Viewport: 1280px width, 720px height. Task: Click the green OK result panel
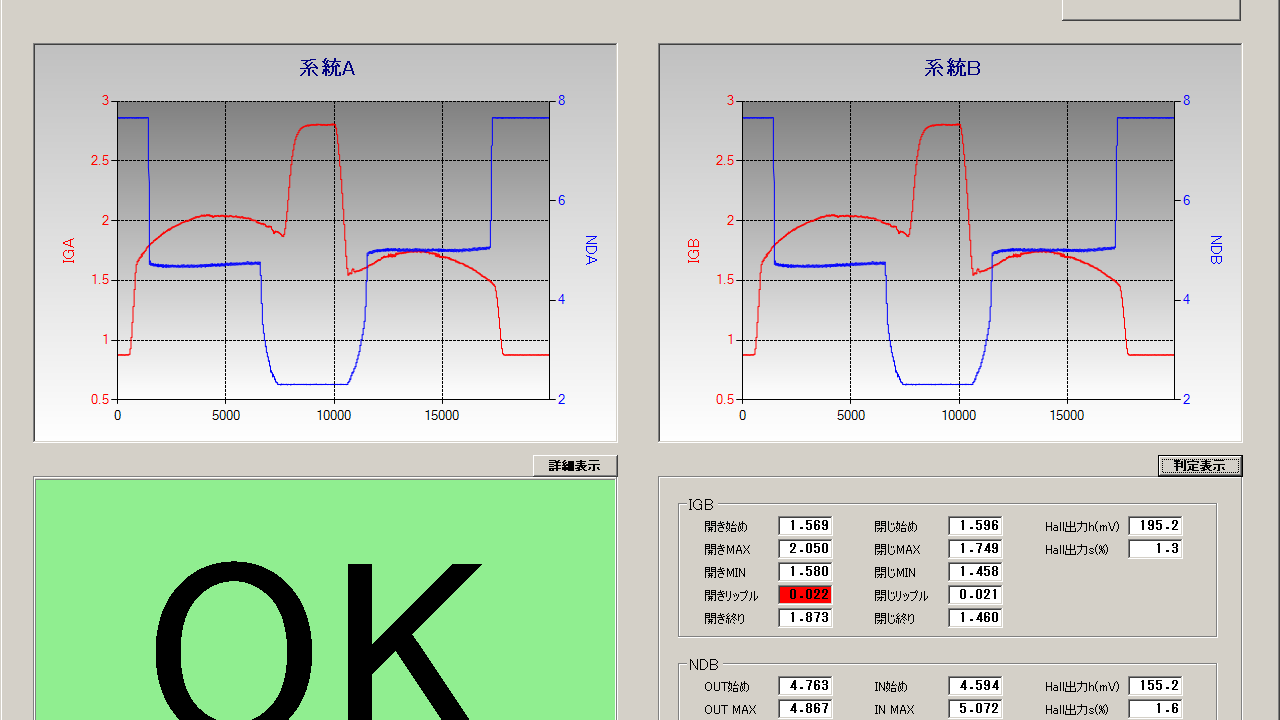[325, 600]
